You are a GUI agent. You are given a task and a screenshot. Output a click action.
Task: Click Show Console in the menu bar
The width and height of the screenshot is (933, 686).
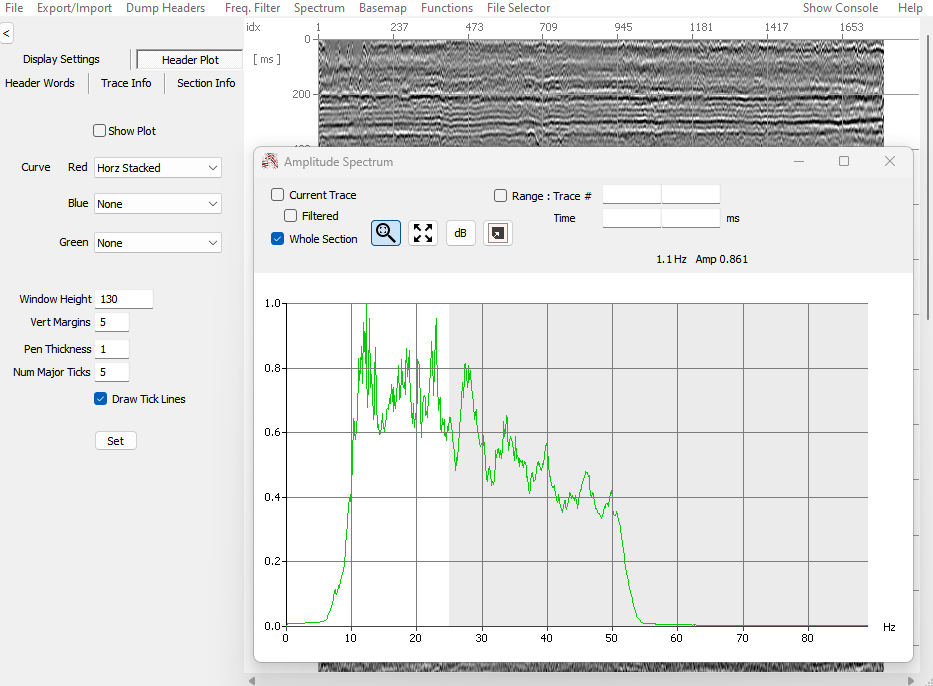(x=840, y=8)
